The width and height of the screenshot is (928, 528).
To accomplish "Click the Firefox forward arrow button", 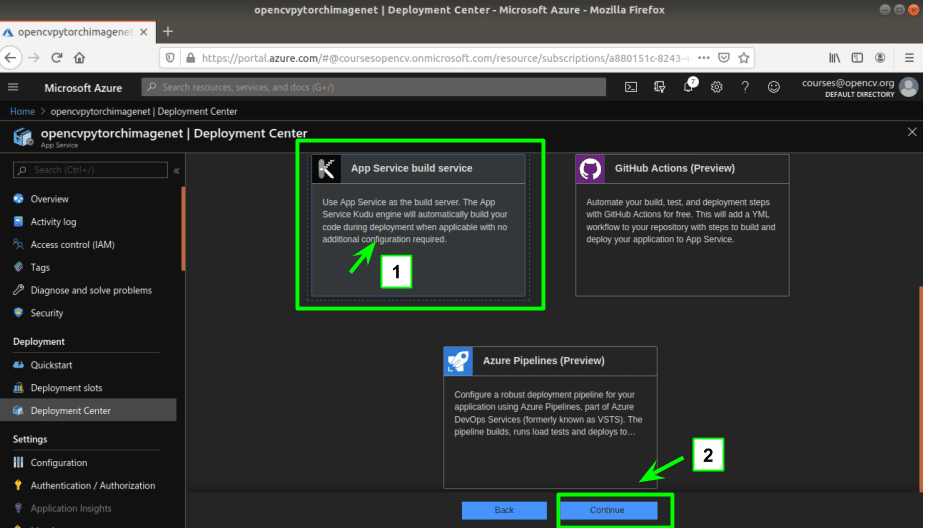I will pos(34,57).
